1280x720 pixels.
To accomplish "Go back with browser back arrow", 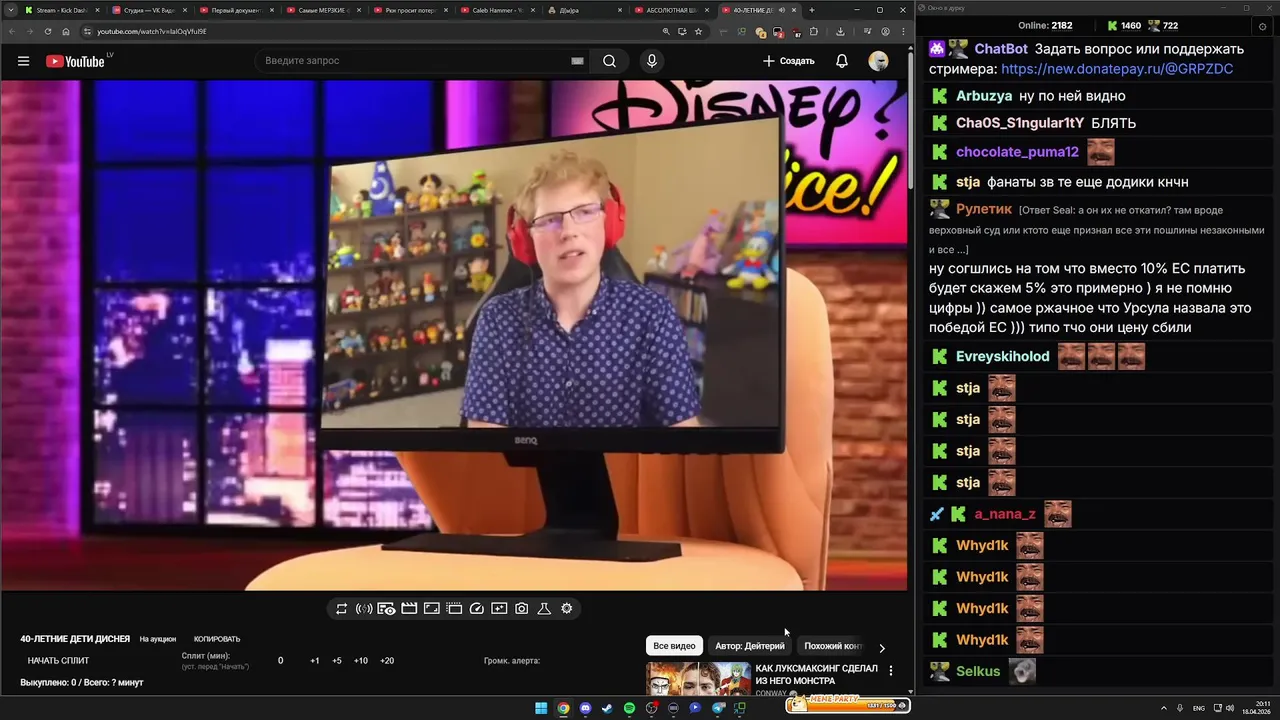I will point(10,31).
